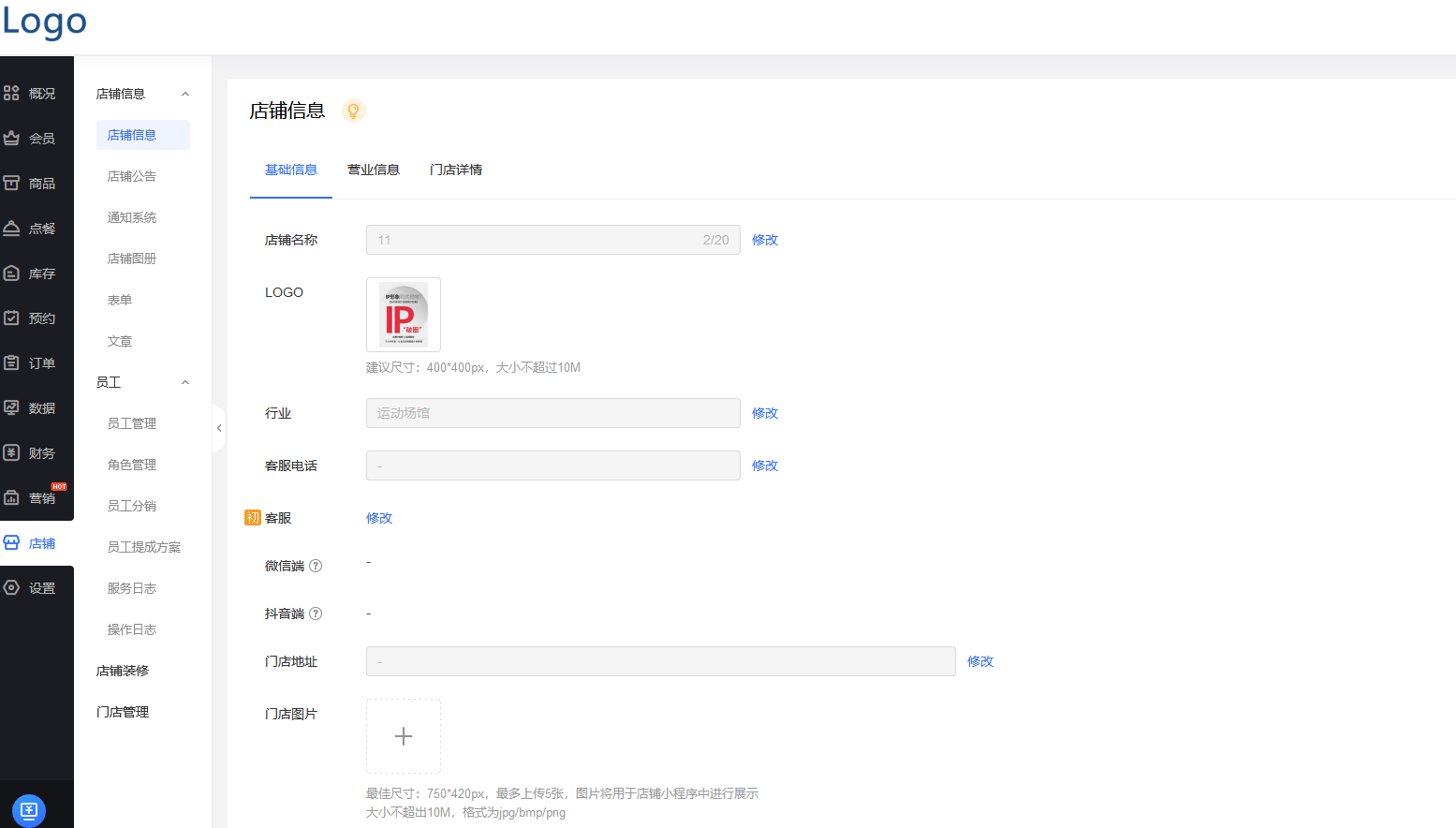Image resolution: width=1456 pixels, height=828 pixels.
Task: Click the 营销 sidebar icon with HOT badge
Action: 37,497
